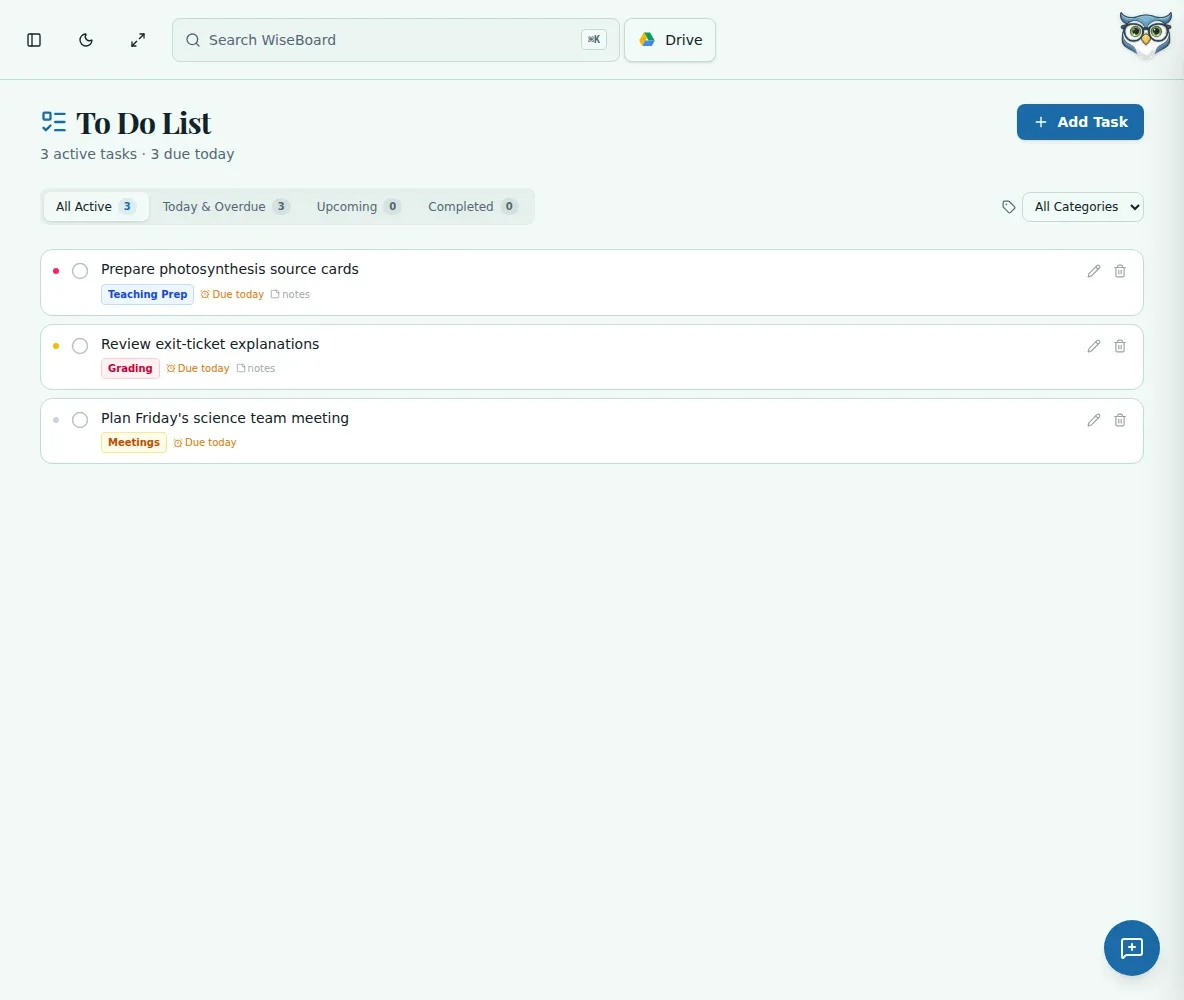1184x1000 pixels.
Task: Click the Teaching Prep category tag
Action: (147, 295)
